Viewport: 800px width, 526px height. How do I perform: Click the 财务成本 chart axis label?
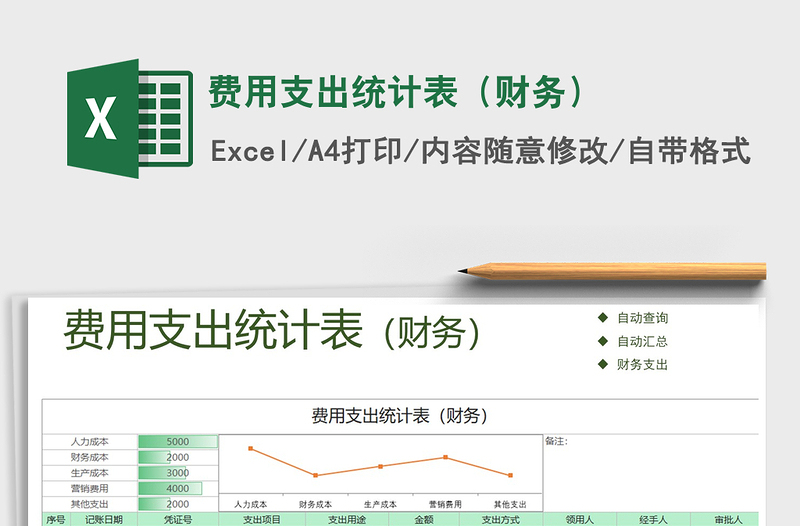click(315, 505)
